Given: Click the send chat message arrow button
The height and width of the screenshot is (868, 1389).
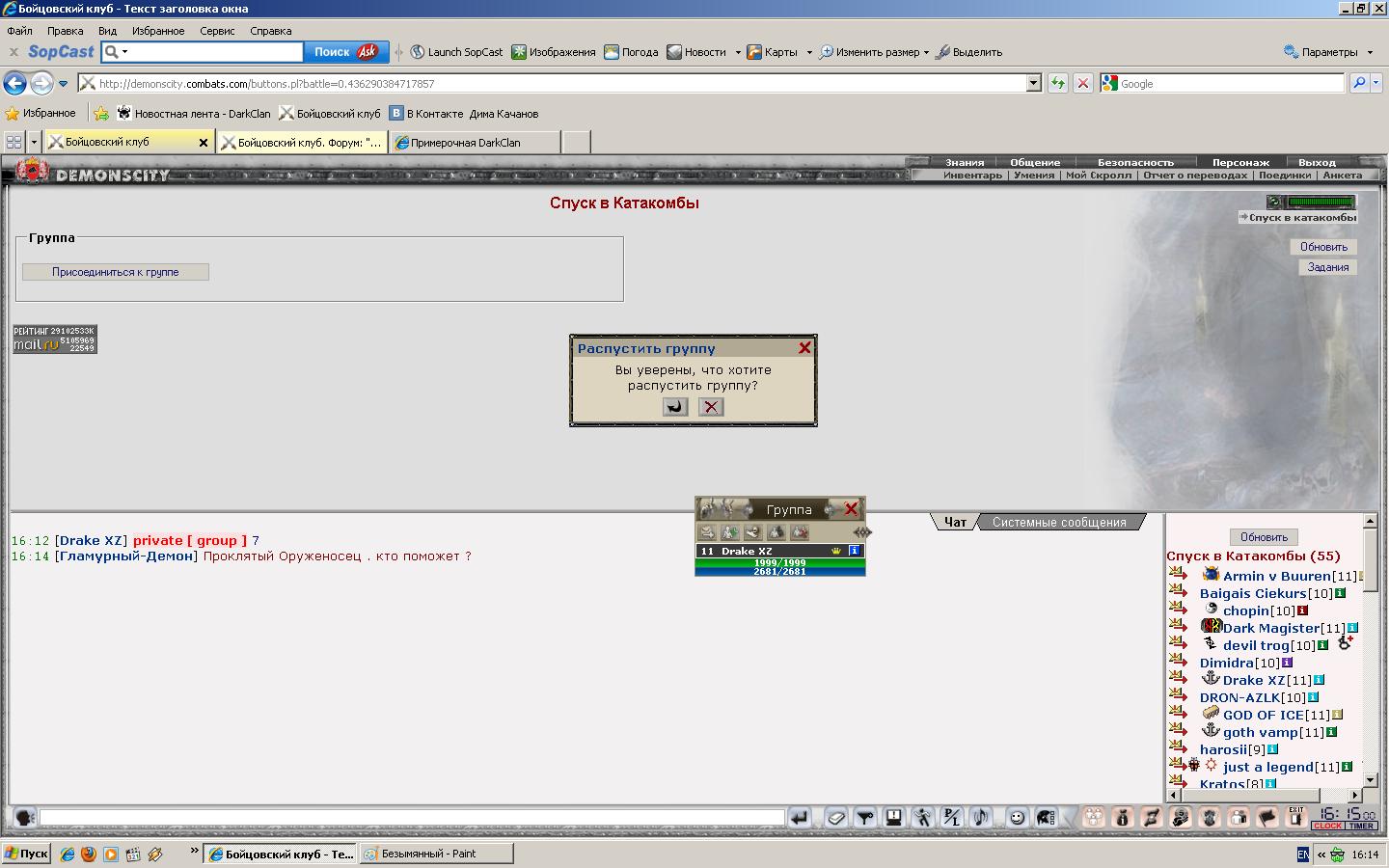Looking at the screenshot, I should point(800,818).
